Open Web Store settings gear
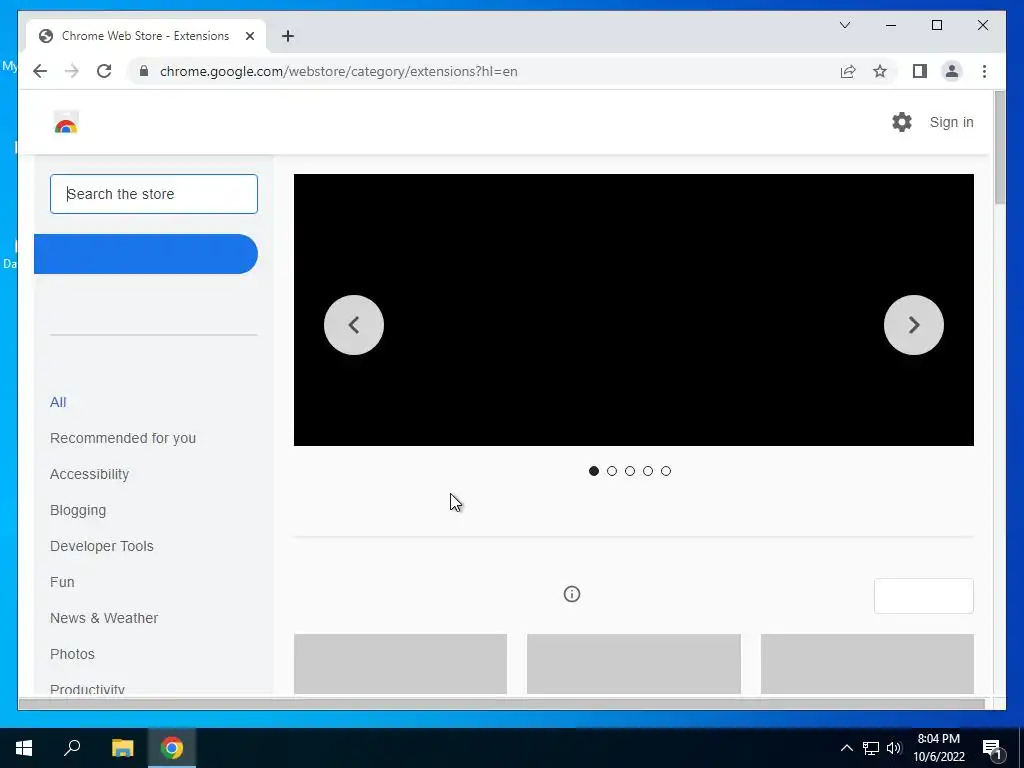Viewport: 1024px width, 768px height. pos(902,122)
